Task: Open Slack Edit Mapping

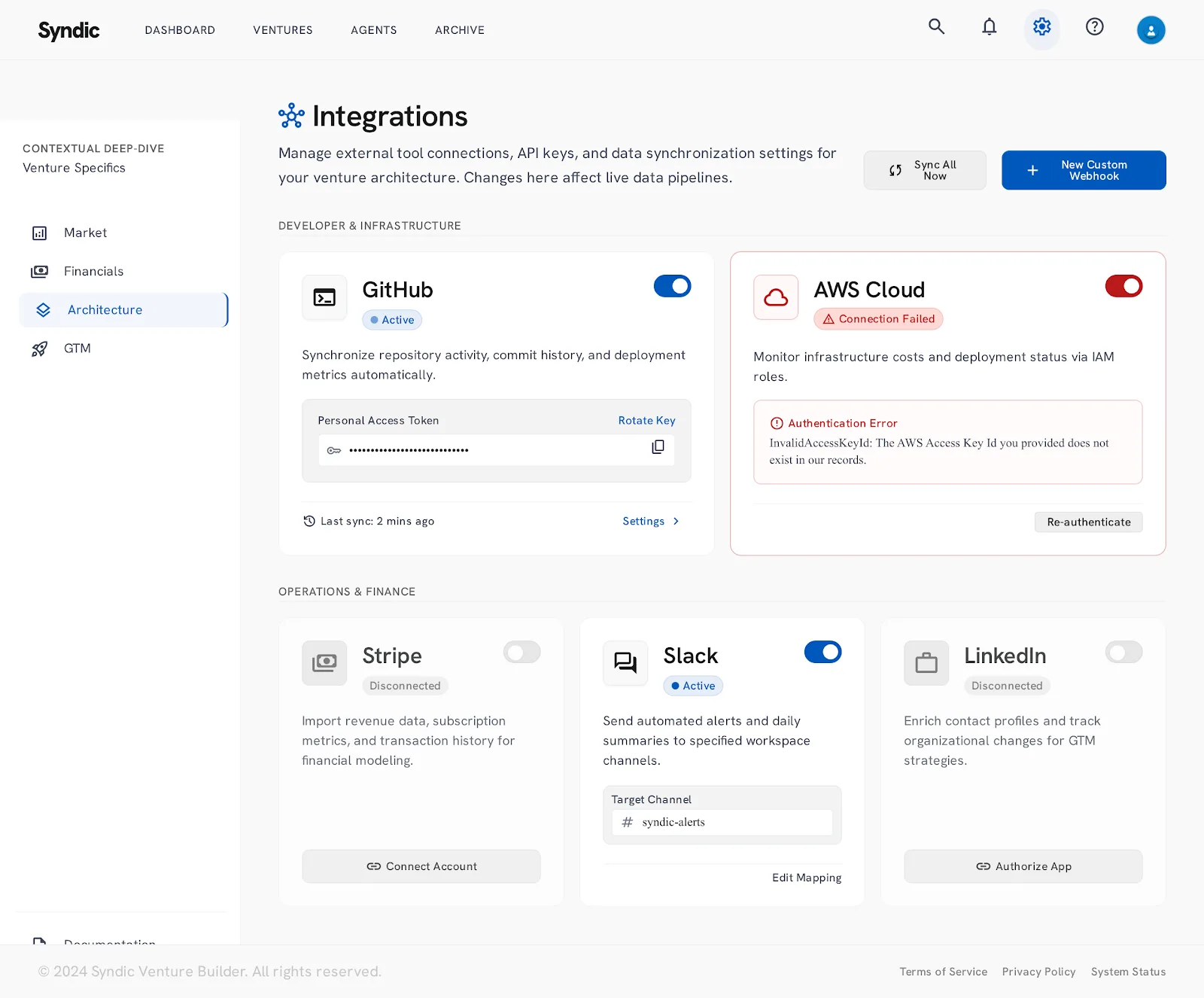Action: (807, 878)
